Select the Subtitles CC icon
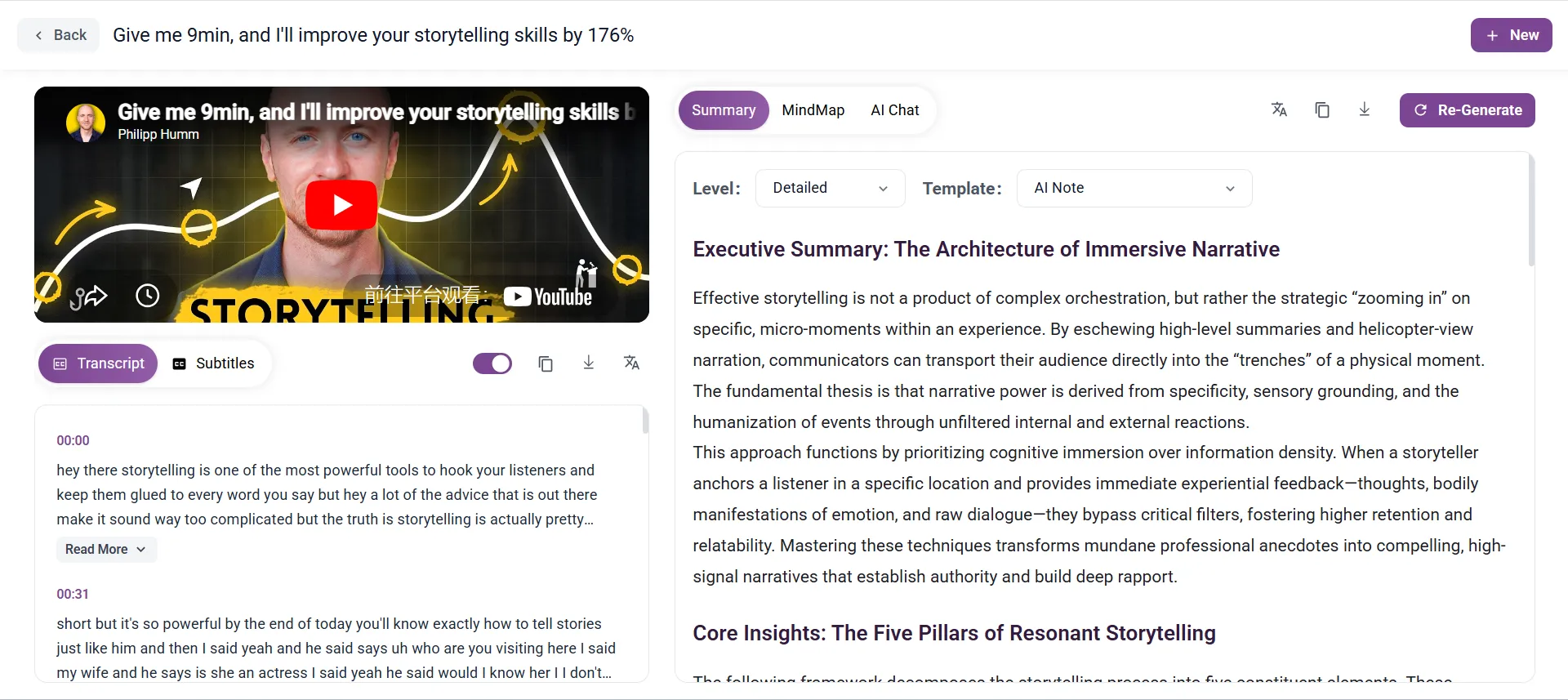Screen dimensions: 1568x700 tap(180, 363)
